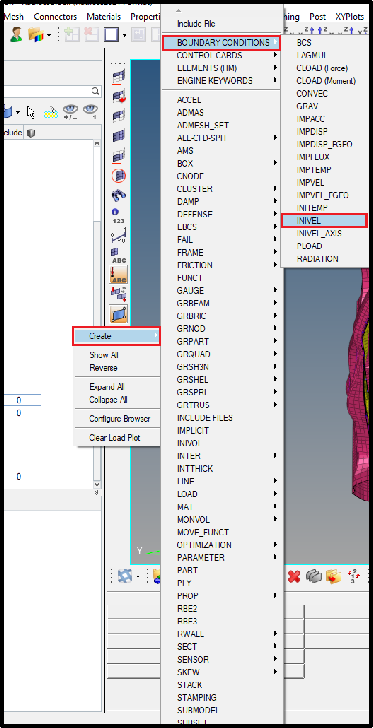Click the orange highlighted plane icon
373x728 pixels.
119,314
